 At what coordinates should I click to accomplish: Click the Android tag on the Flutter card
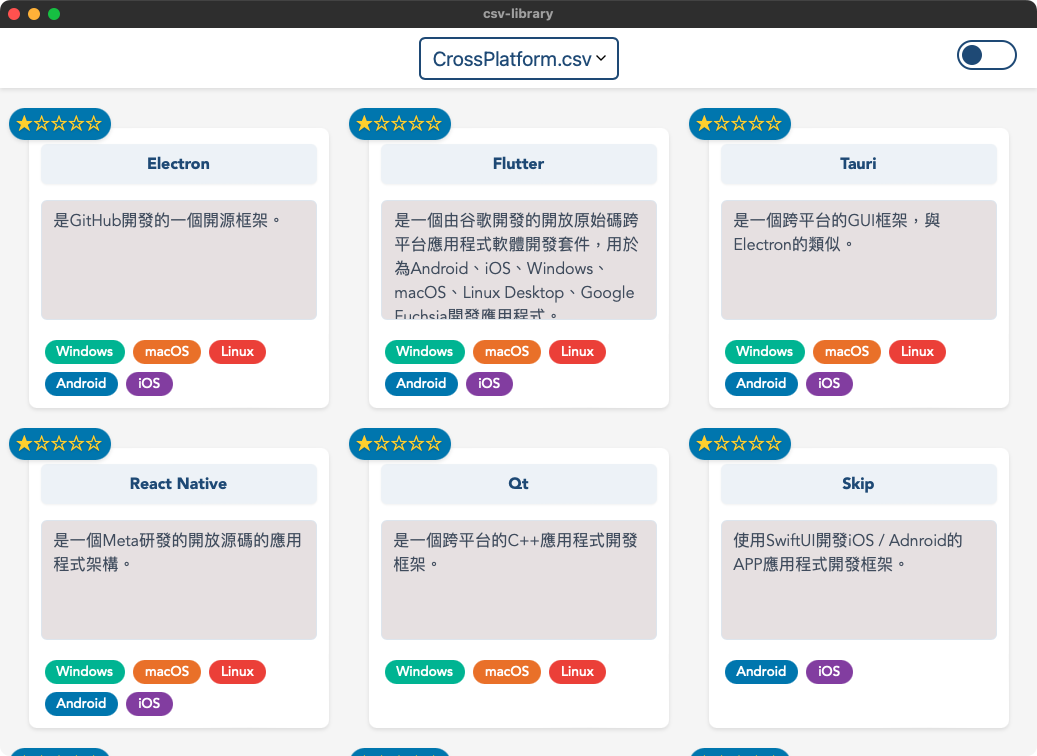tap(421, 384)
